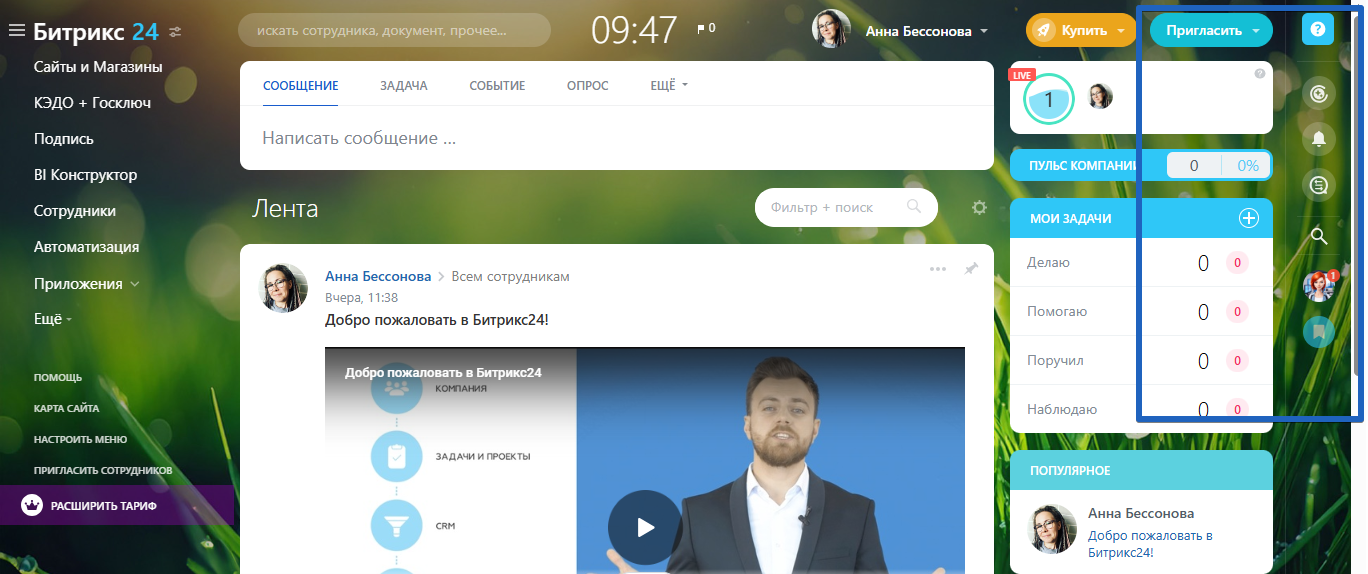Open the chat bubble icon in right sidebar
The height and width of the screenshot is (574, 1368).
pyautogui.click(x=1319, y=184)
